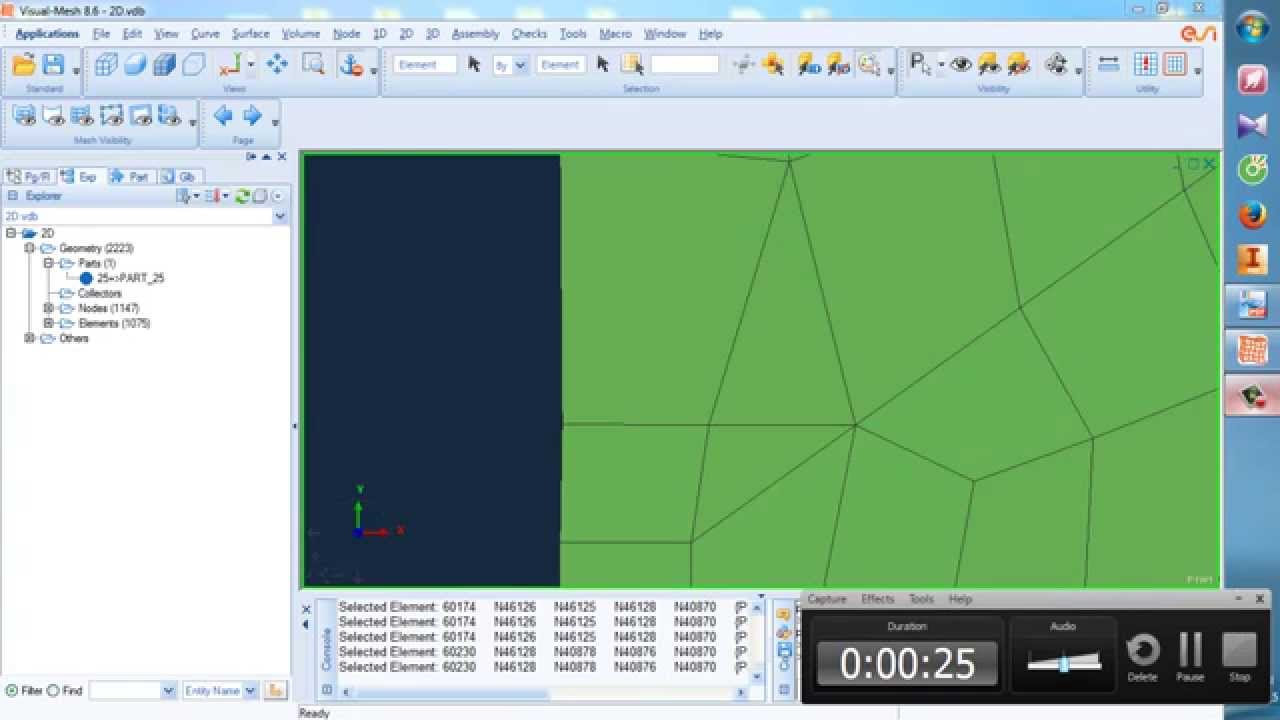Viewport: 1280px width, 720px height.
Task: Click the pan/fit arrows icon
Action: tap(277, 65)
